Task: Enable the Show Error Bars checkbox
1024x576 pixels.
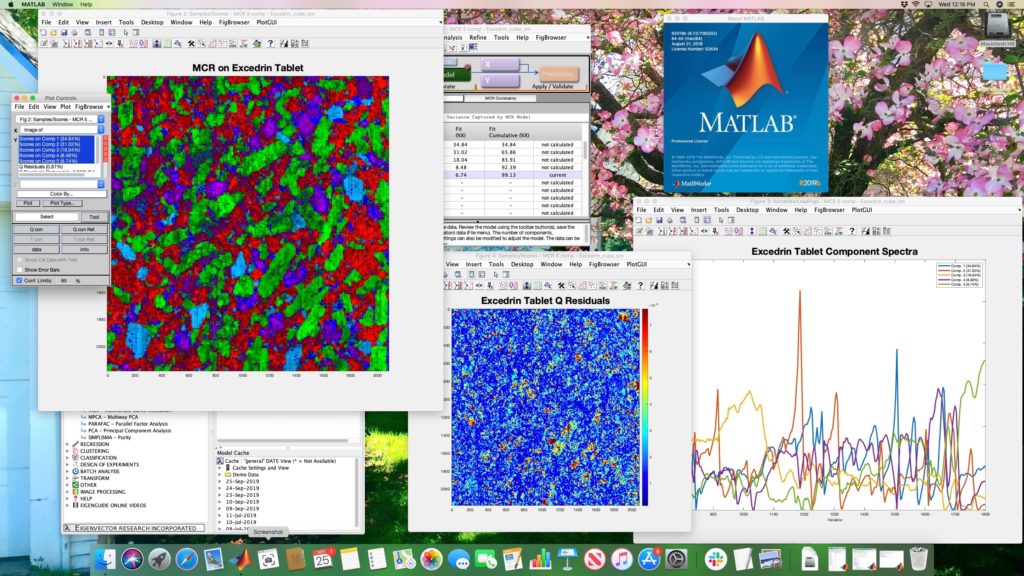Action: point(20,270)
